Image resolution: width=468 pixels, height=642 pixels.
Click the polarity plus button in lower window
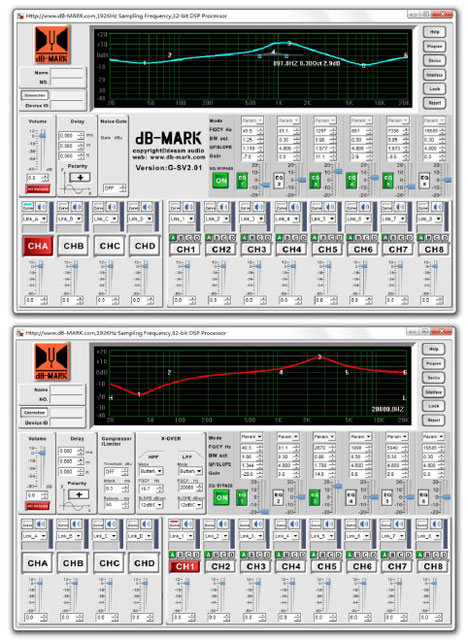click(x=79, y=495)
